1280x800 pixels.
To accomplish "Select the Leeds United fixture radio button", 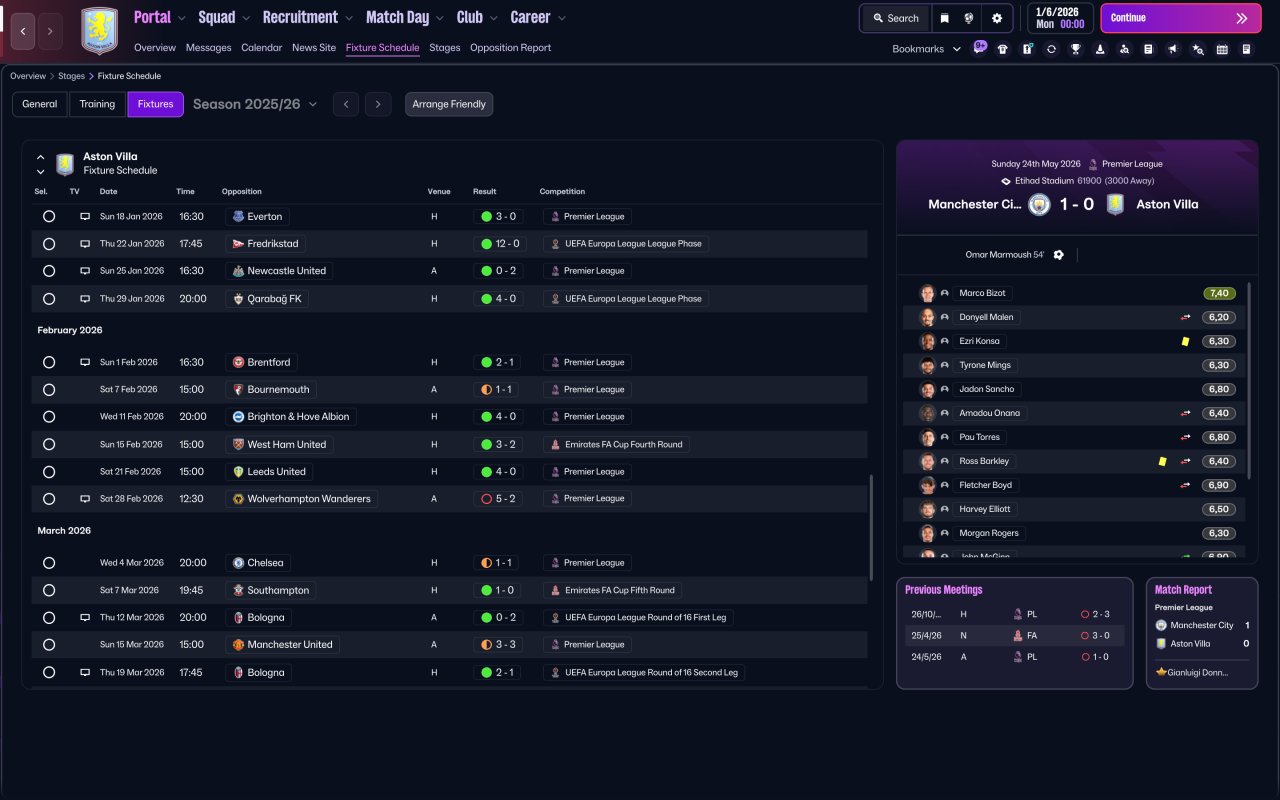I will tap(49, 472).
